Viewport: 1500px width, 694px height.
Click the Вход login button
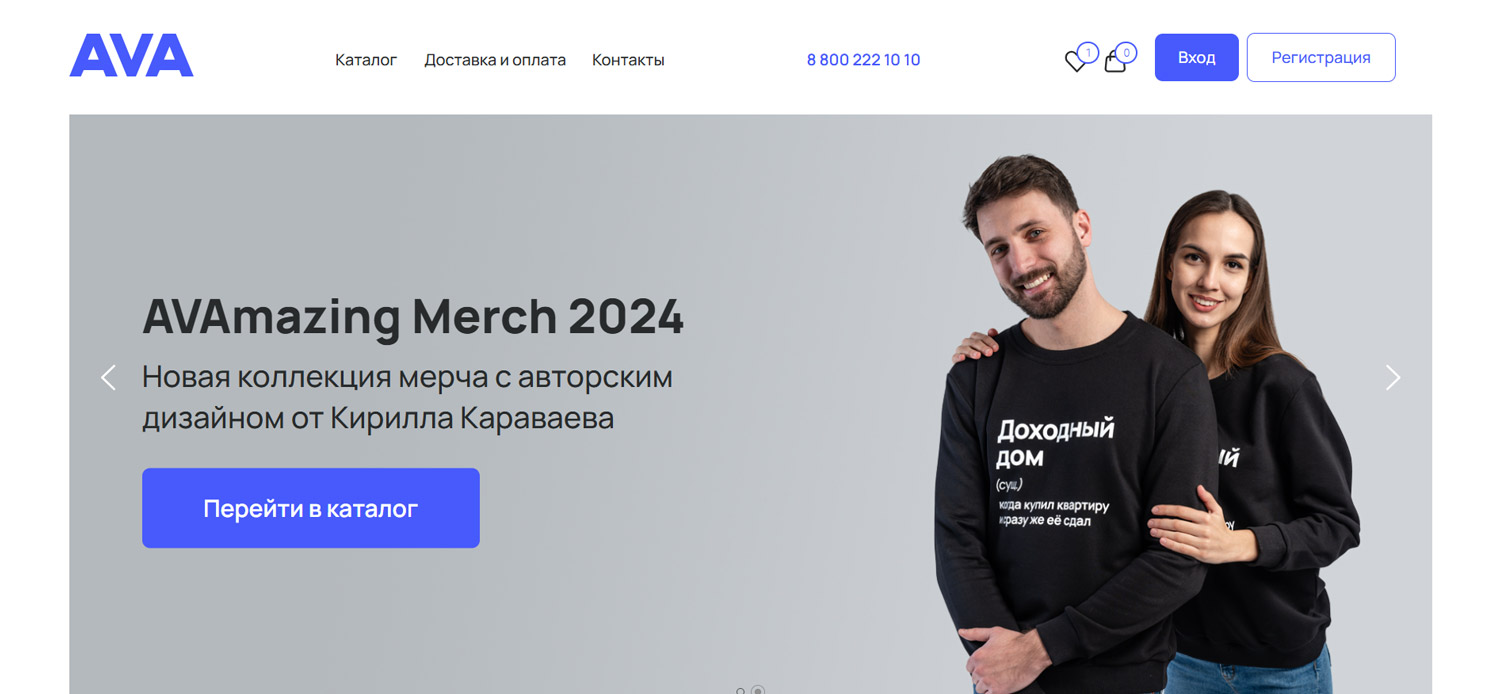click(1196, 58)
